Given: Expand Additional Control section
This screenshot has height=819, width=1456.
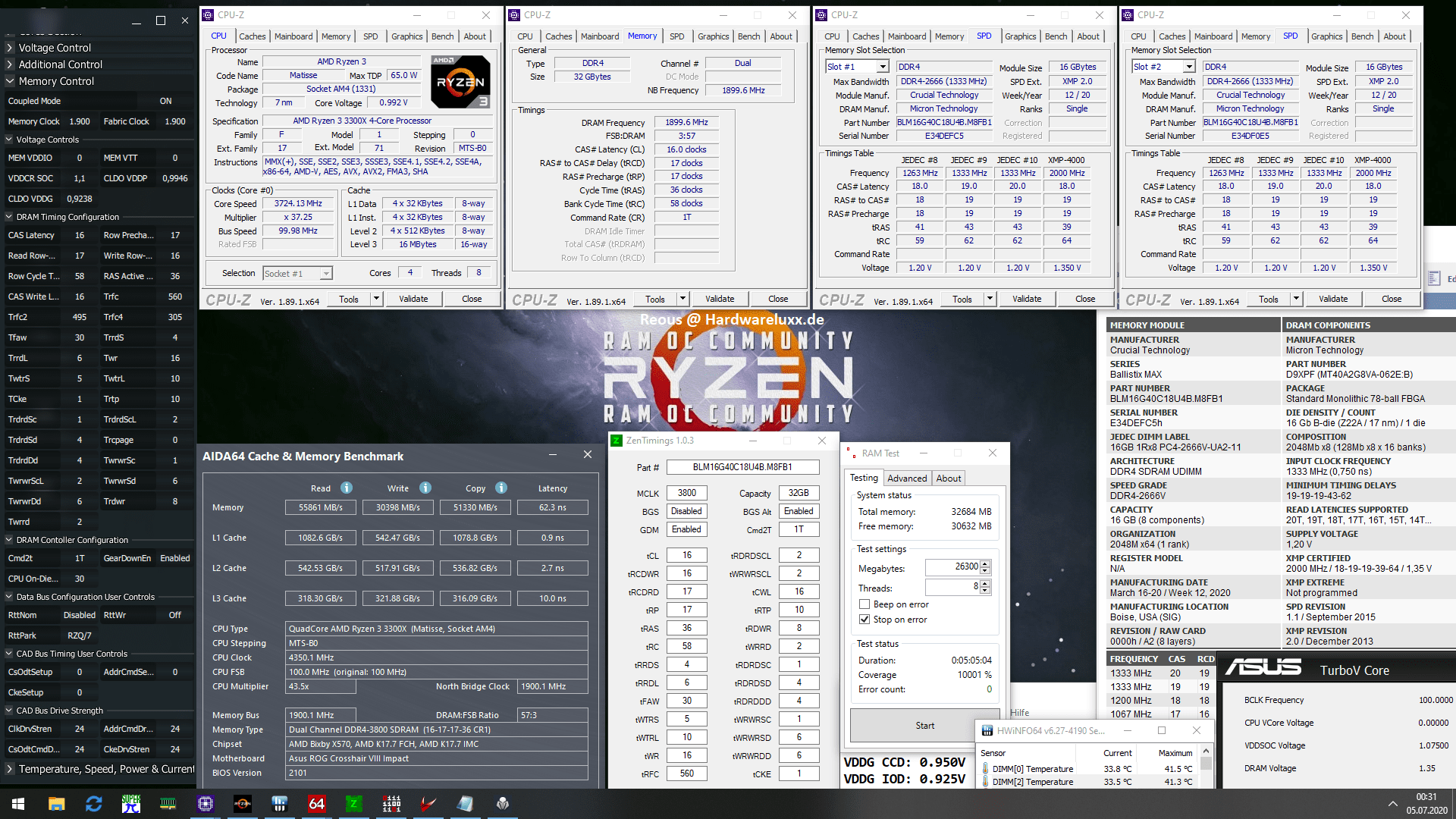Looking at the screenshot, I should point(60,64).
